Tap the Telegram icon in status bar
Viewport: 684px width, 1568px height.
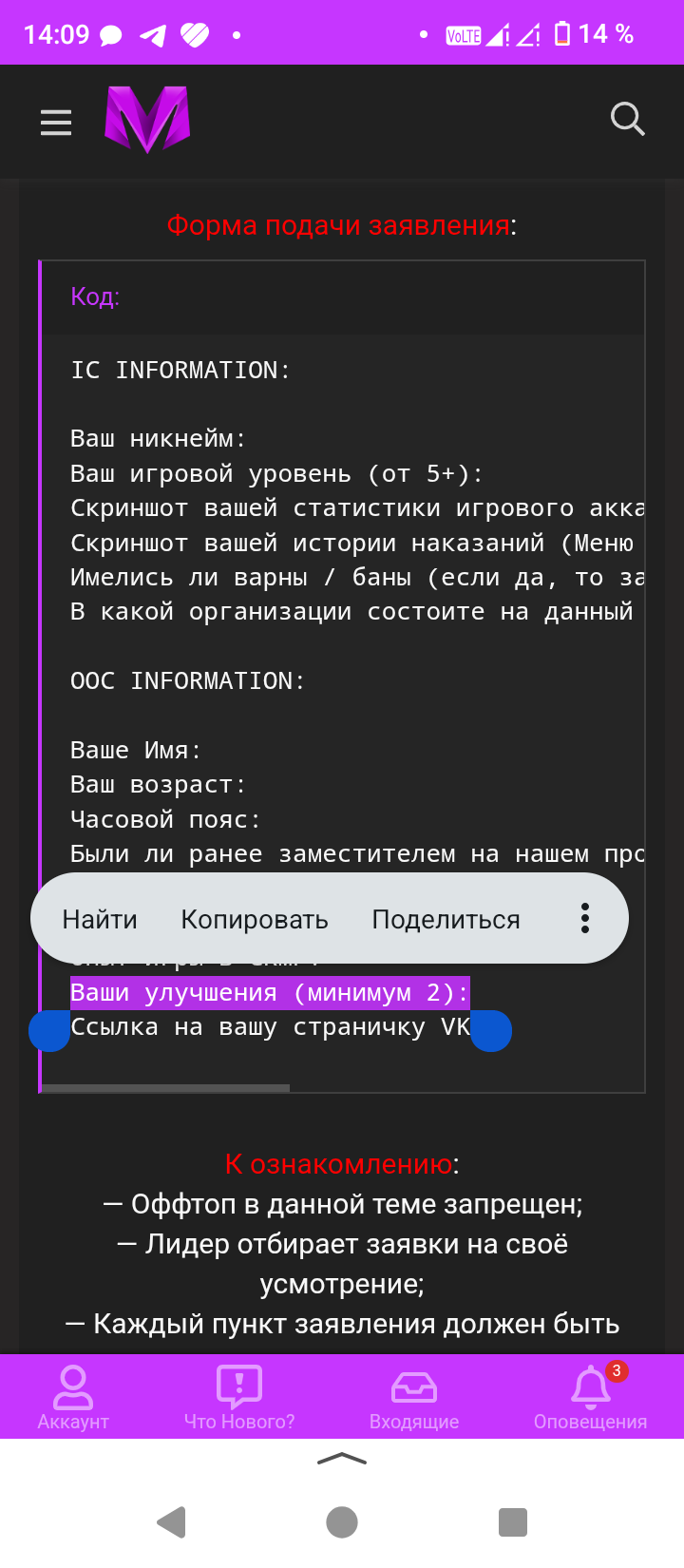pyautogui.click(x=153, y=35)
